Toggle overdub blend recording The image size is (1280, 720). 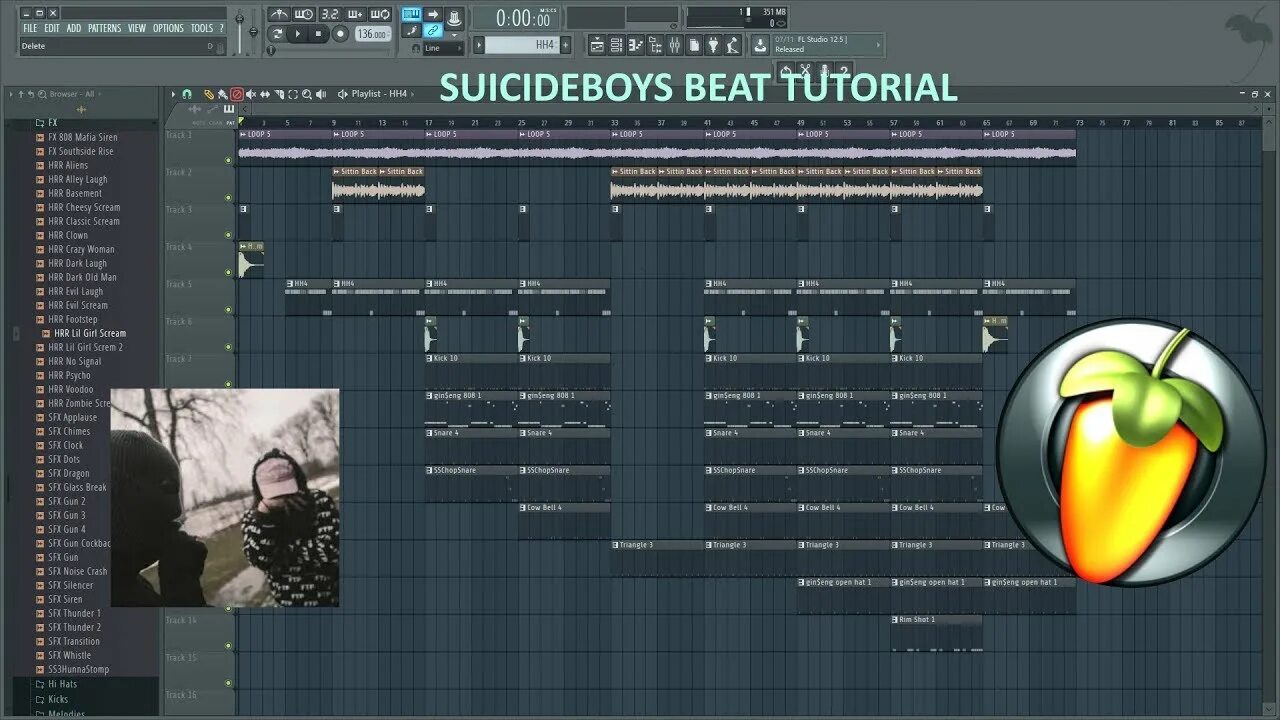[355, 14]
